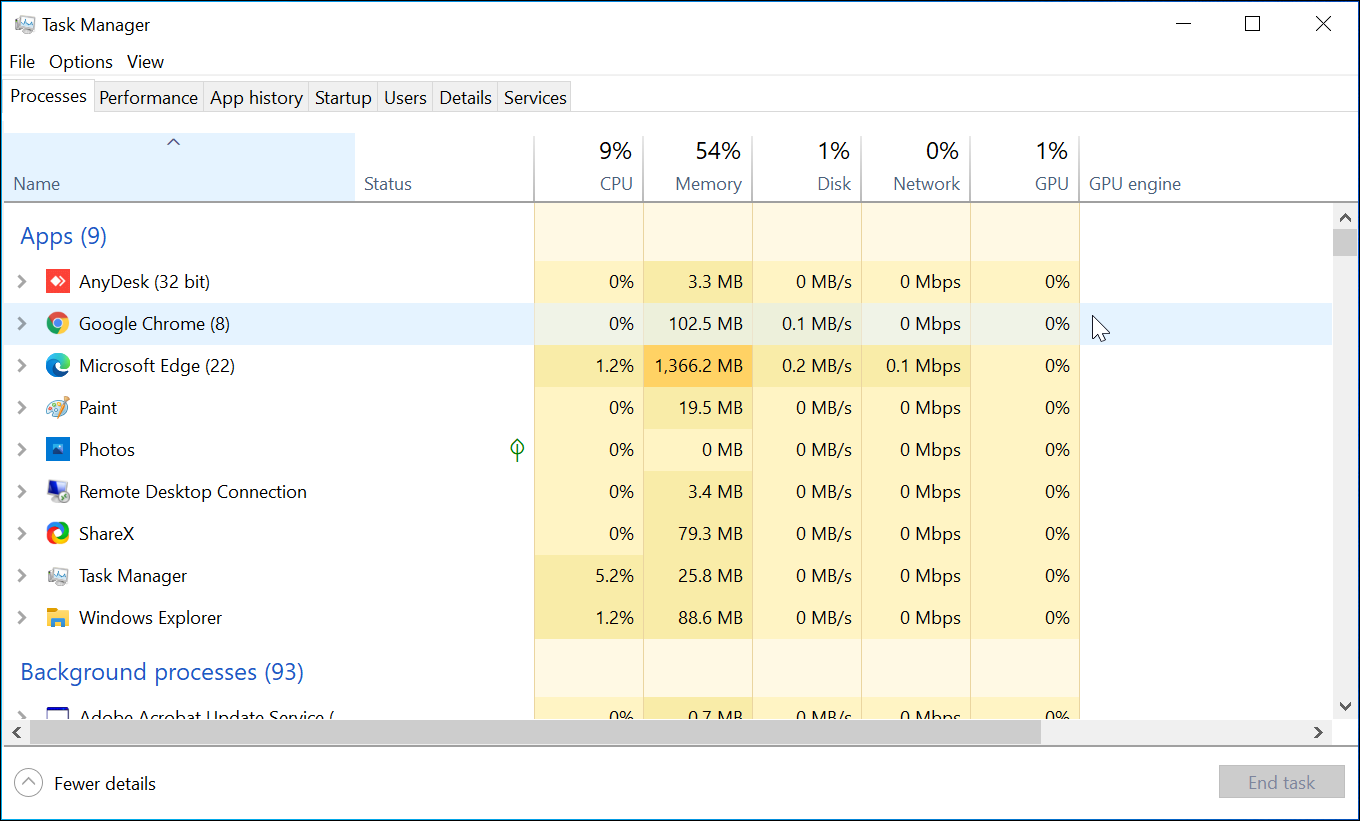Screen dimensions: 1360x821
Task: Click the 0.1 Mbps network cell
Action: click(x=916, y=366)
